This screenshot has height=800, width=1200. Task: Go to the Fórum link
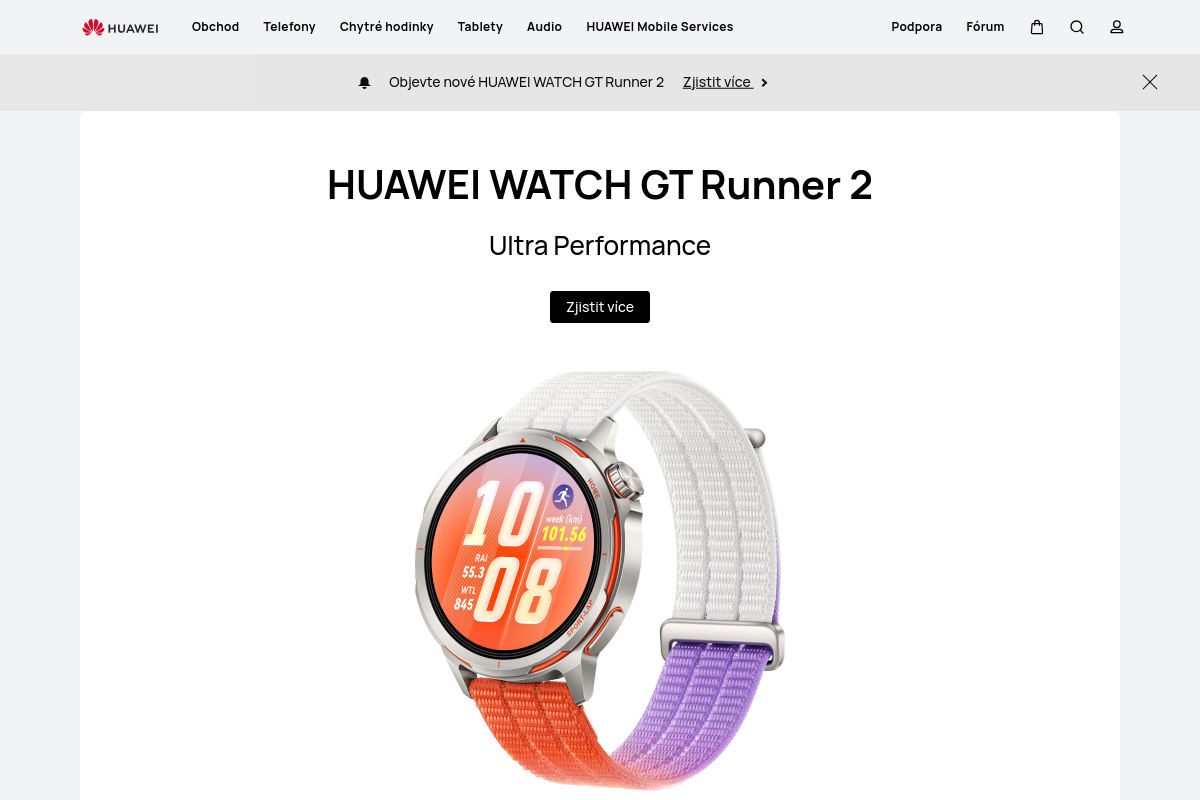pyautogui.click(x=985, y=27)
